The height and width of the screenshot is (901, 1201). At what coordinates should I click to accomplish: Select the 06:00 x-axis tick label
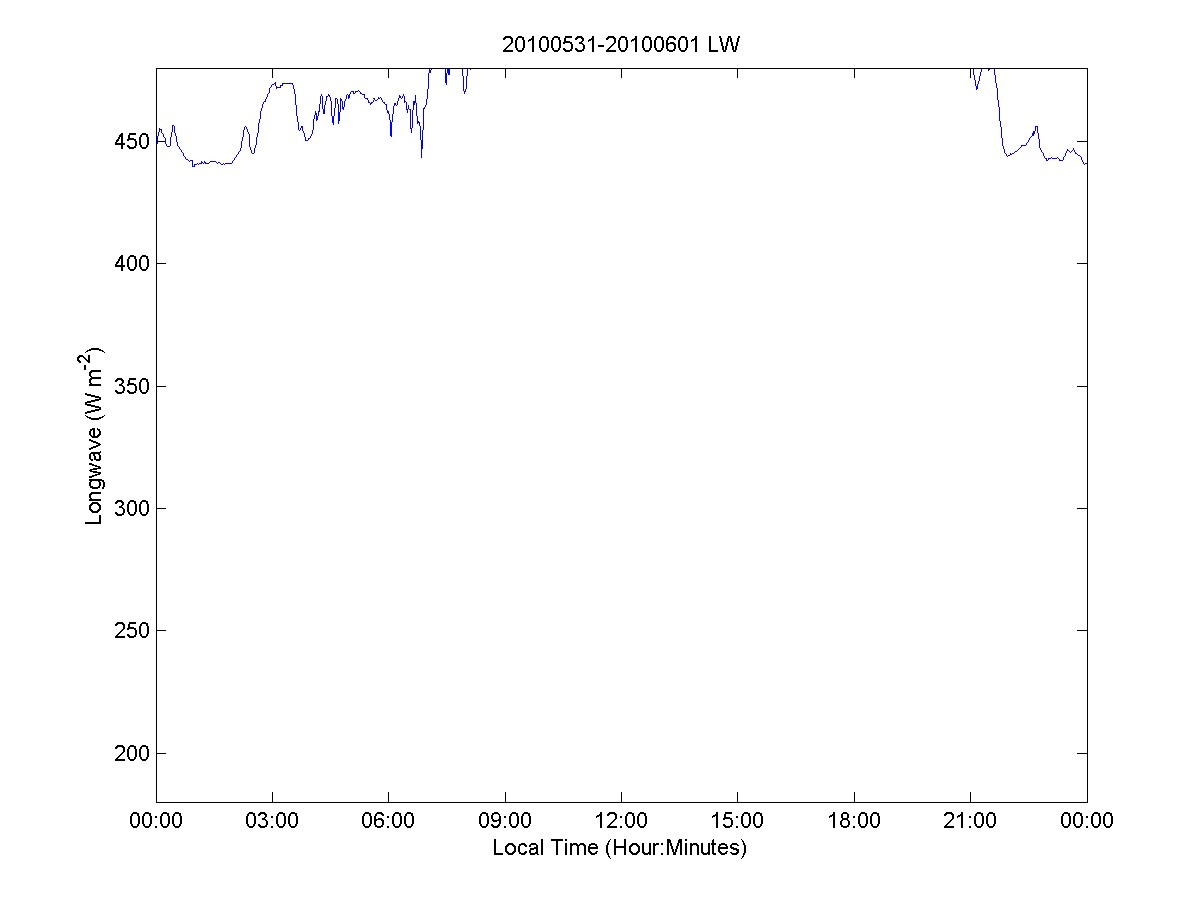click(x=388, y=822)
